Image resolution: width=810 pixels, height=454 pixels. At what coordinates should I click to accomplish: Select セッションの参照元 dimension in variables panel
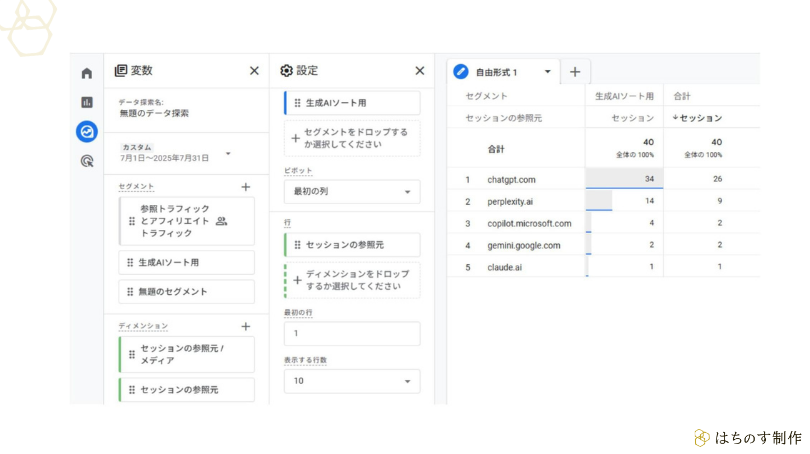coord(186,390)
